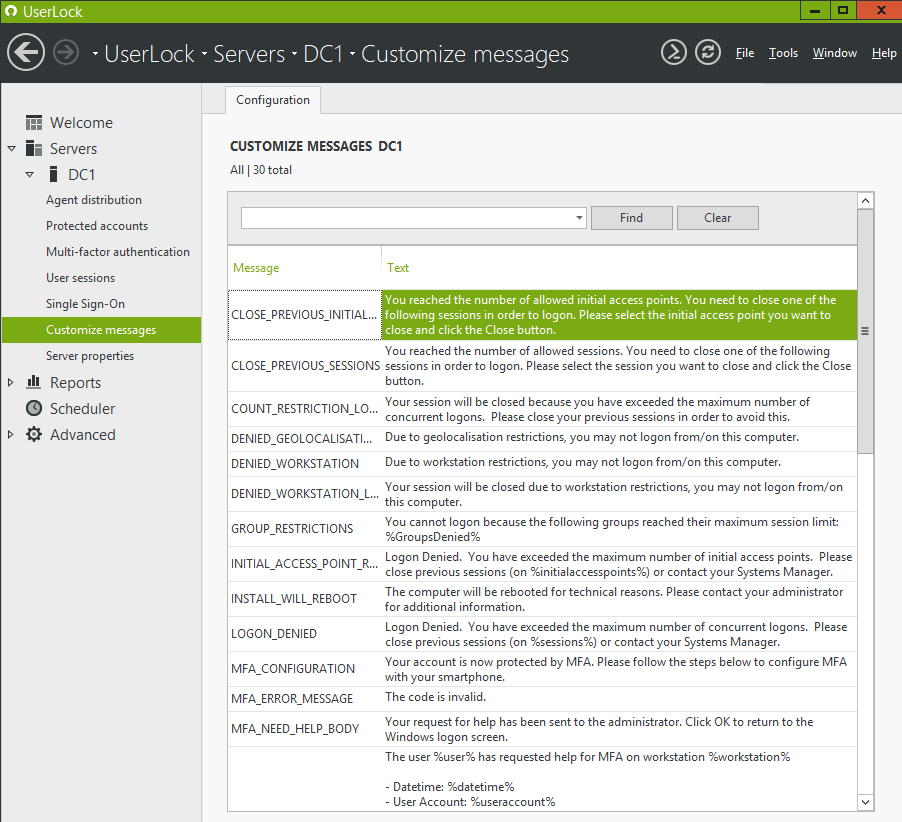
Task: Open breadcrumb dropdown before DC1
Action: 294,53
